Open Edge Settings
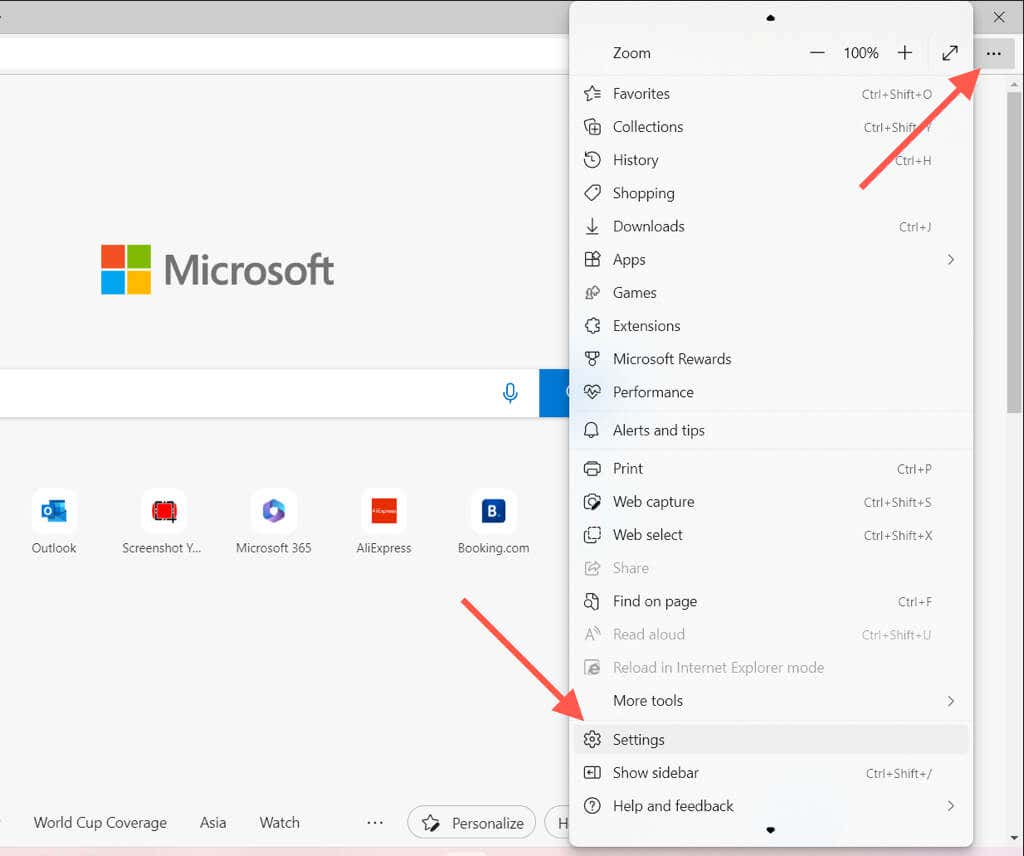 [638, 739]
